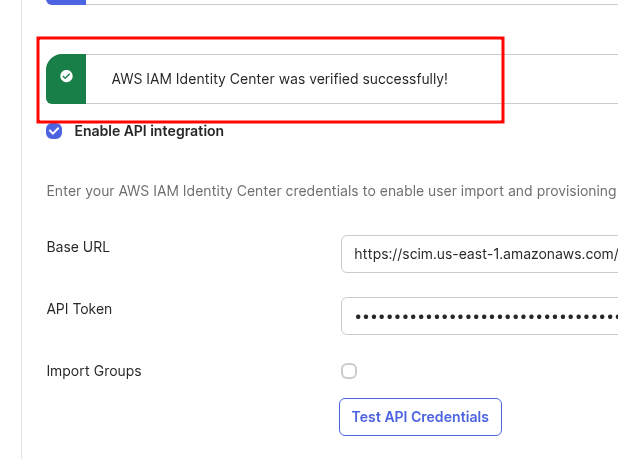Screen dimensions: 618x459
Task: Focus the API Token password field
Action: click(480, 316)
